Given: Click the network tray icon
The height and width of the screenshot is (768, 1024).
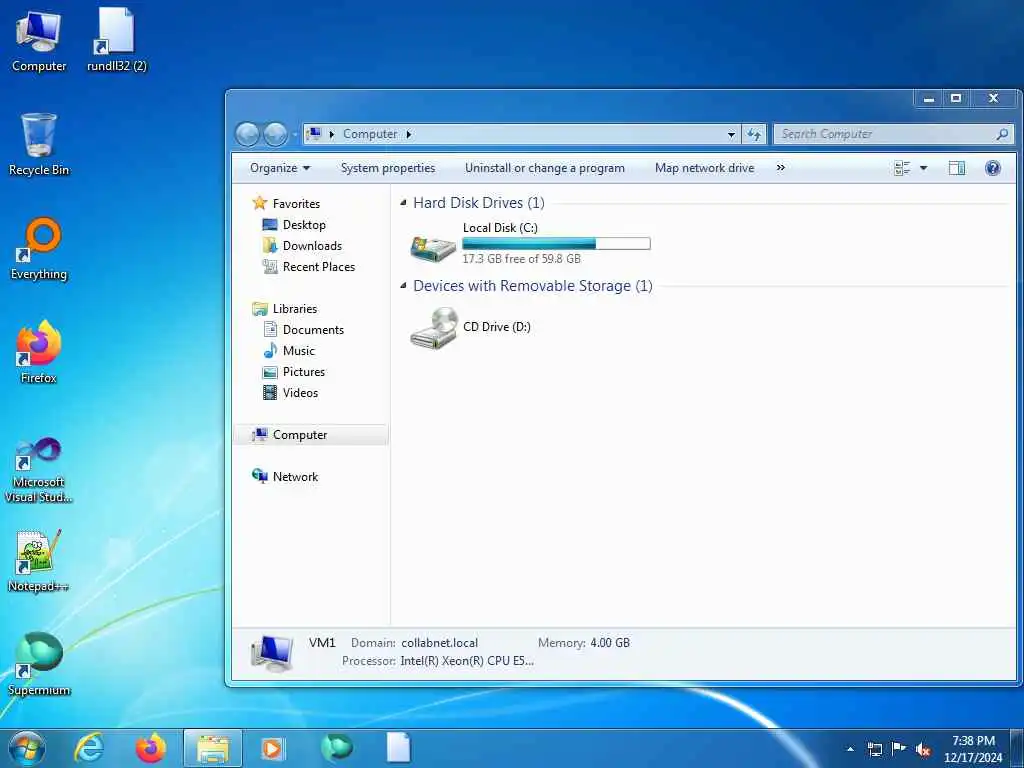Looking at the screenshot, I should coord(874,749).
